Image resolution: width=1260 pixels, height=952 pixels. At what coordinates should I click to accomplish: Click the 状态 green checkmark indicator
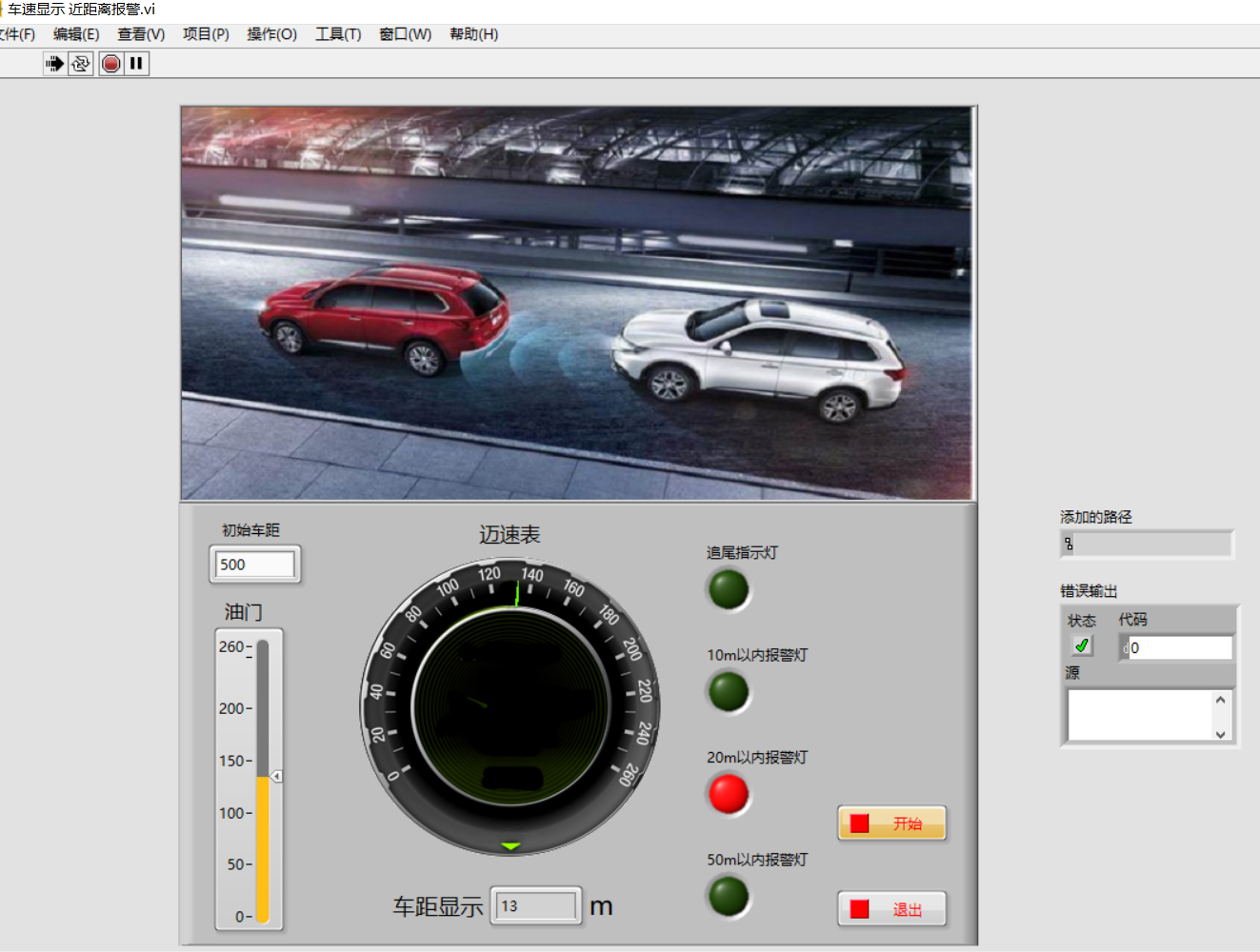(1082, 645)
